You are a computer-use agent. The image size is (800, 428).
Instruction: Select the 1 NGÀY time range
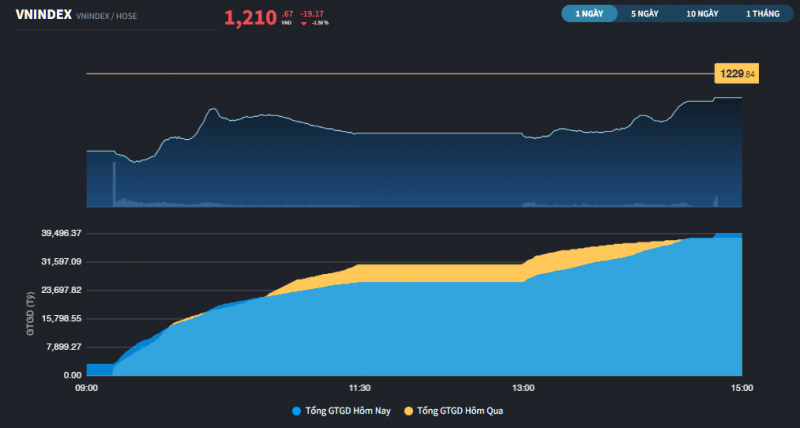(589, 14)
